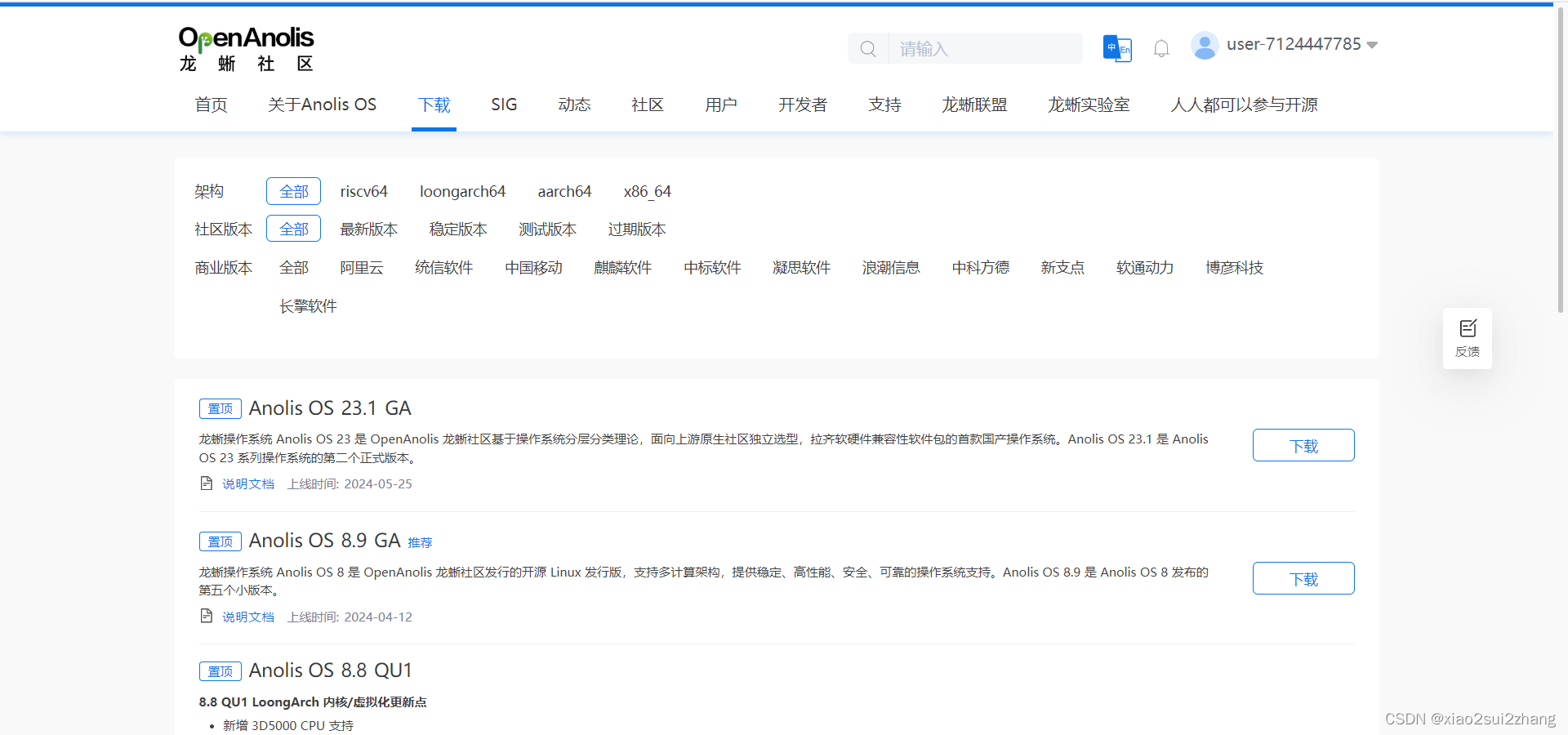
Task: Open the 支持 navigation item
Action: coord(884,105)
